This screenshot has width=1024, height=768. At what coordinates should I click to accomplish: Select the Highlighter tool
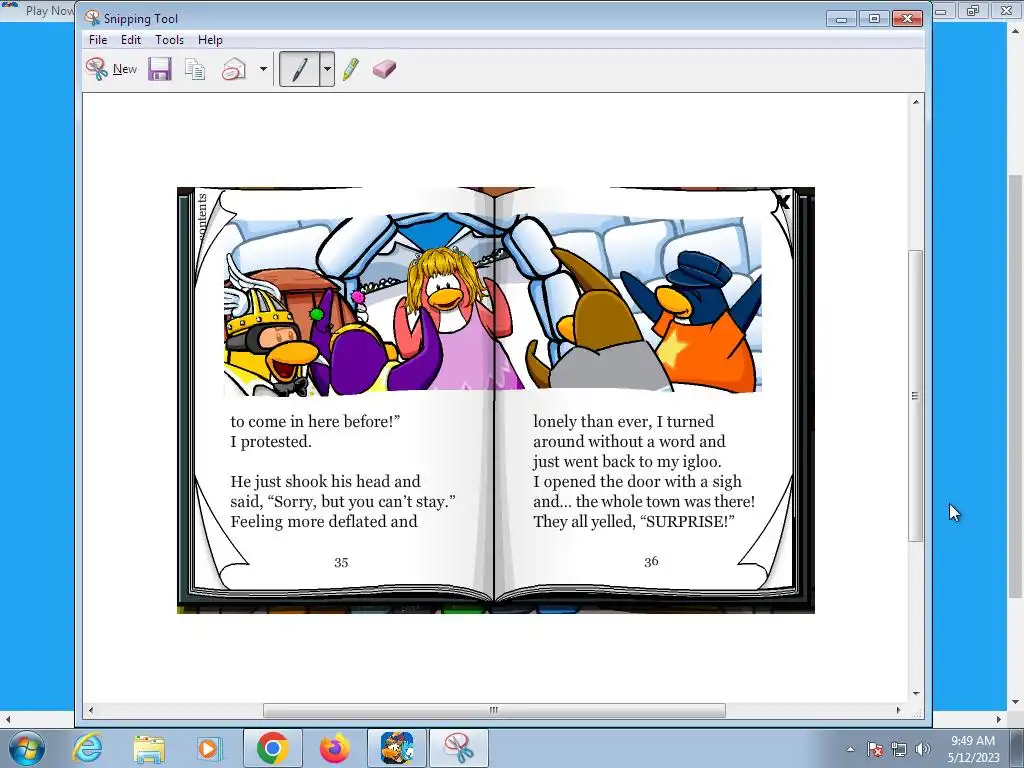351,69
